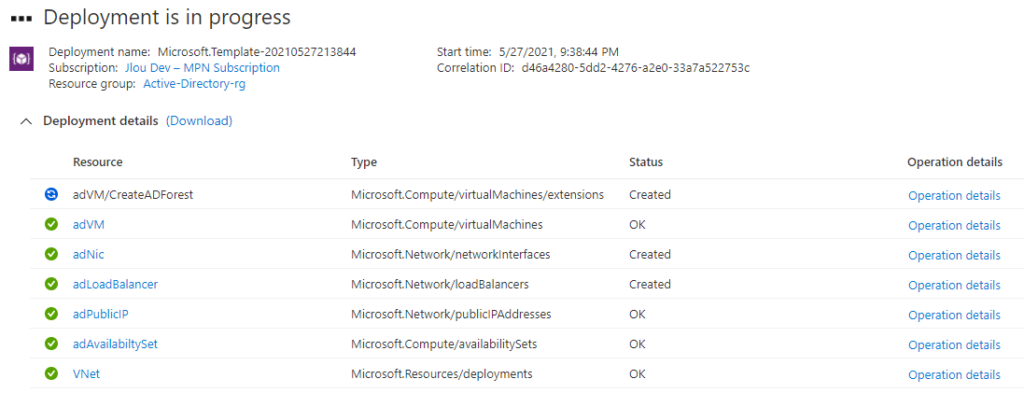Click the in-progress sync icon for adVM/CreateADForest

(x=51, y=194)
